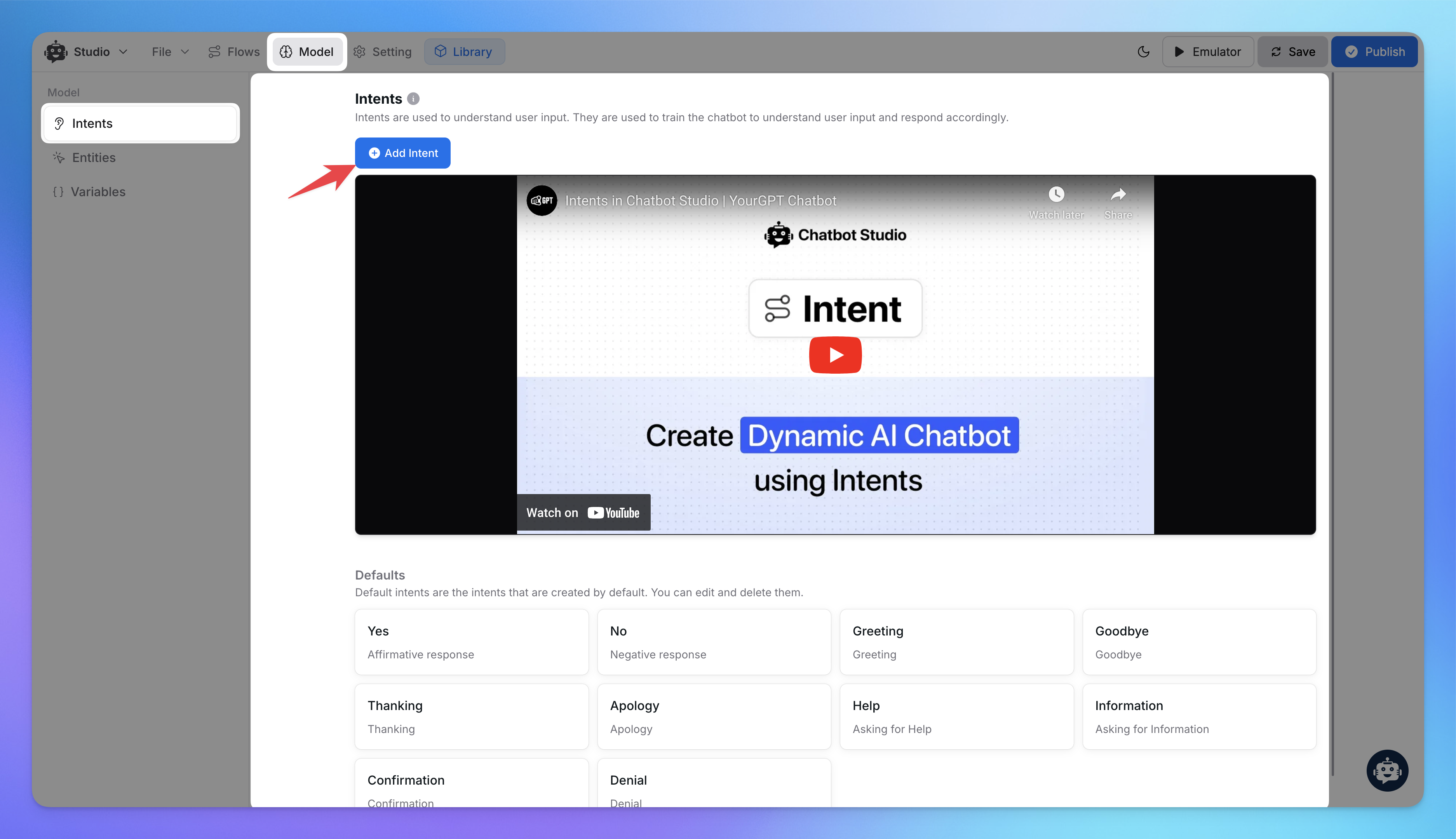Publish the chatbot
Image resolution: width=1456 pixels, height=839 pixels.
pos(1374,52)
